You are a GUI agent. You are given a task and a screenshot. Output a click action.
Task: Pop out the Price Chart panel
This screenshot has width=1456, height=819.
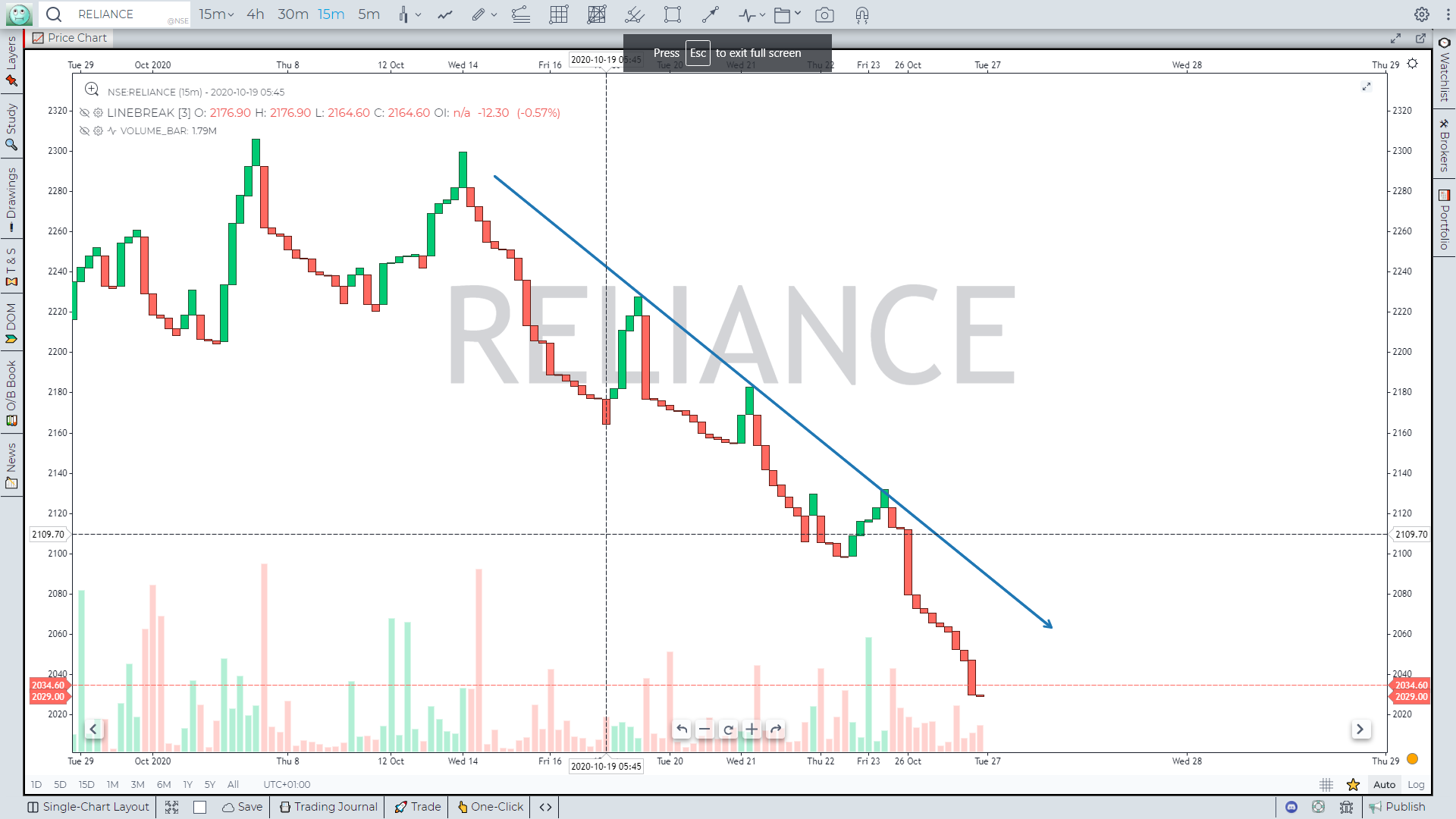coord(1420,38)
